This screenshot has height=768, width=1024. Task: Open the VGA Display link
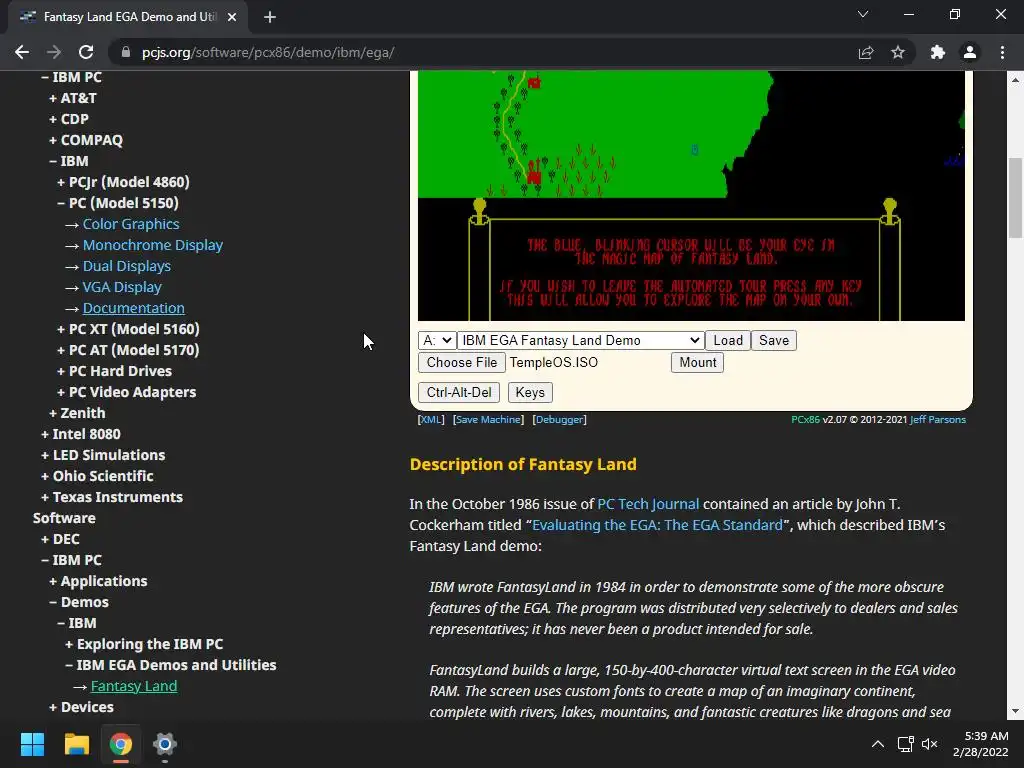[122, 287]
